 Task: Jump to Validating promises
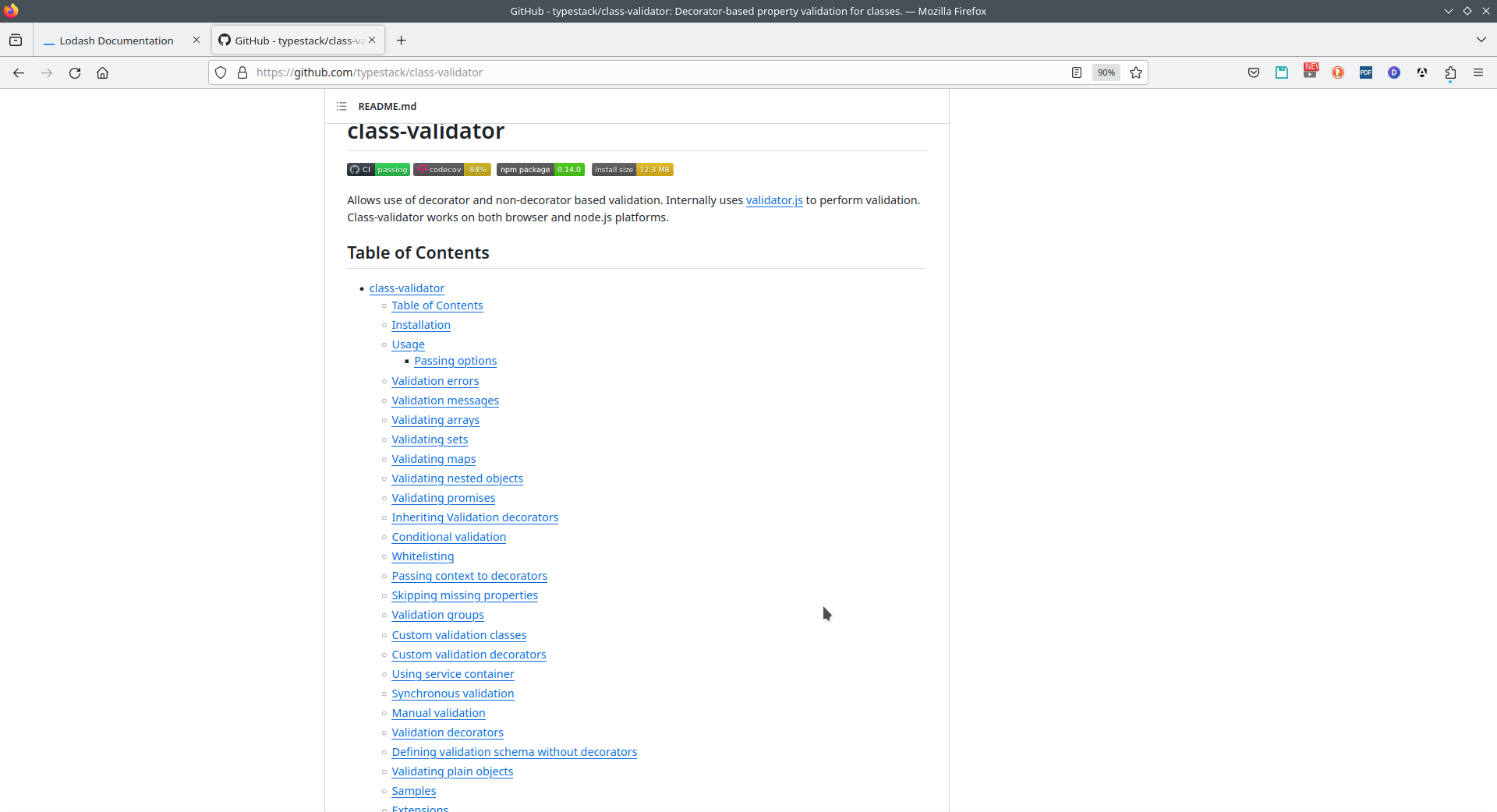click(x=444, y=498)
